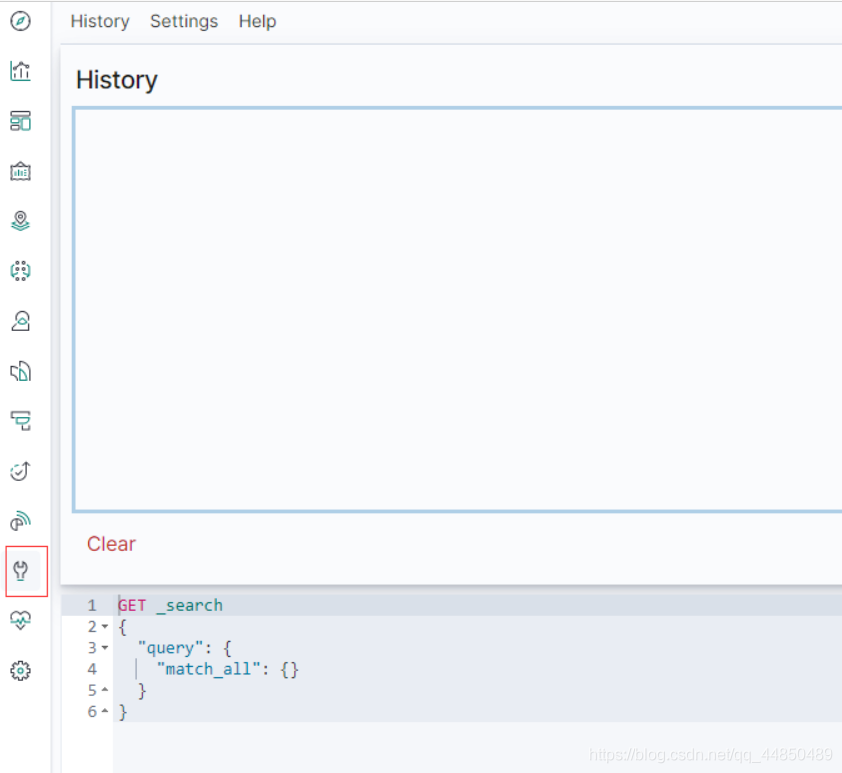The height and width of the screenshot is (773, 842).
Task: Open the Logs icon in the sidebar
Action: [x=20, y=371]
